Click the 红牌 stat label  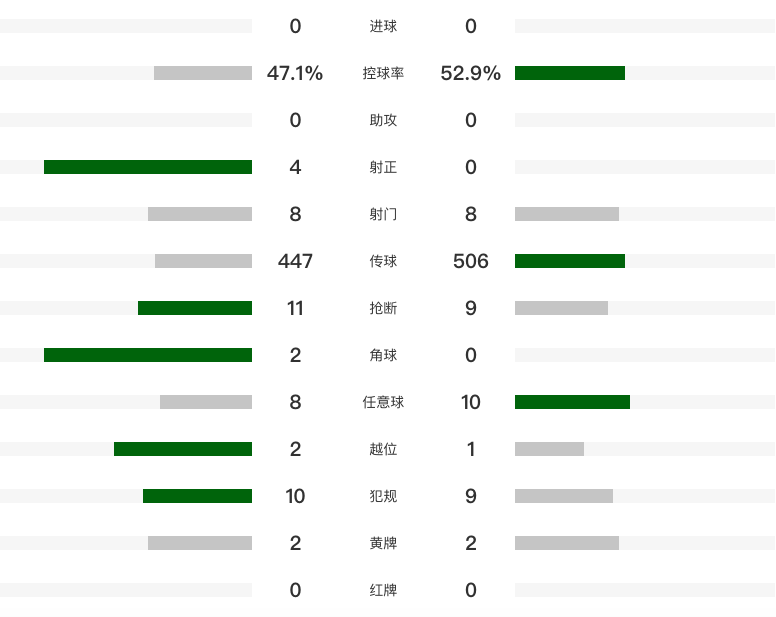383,590
